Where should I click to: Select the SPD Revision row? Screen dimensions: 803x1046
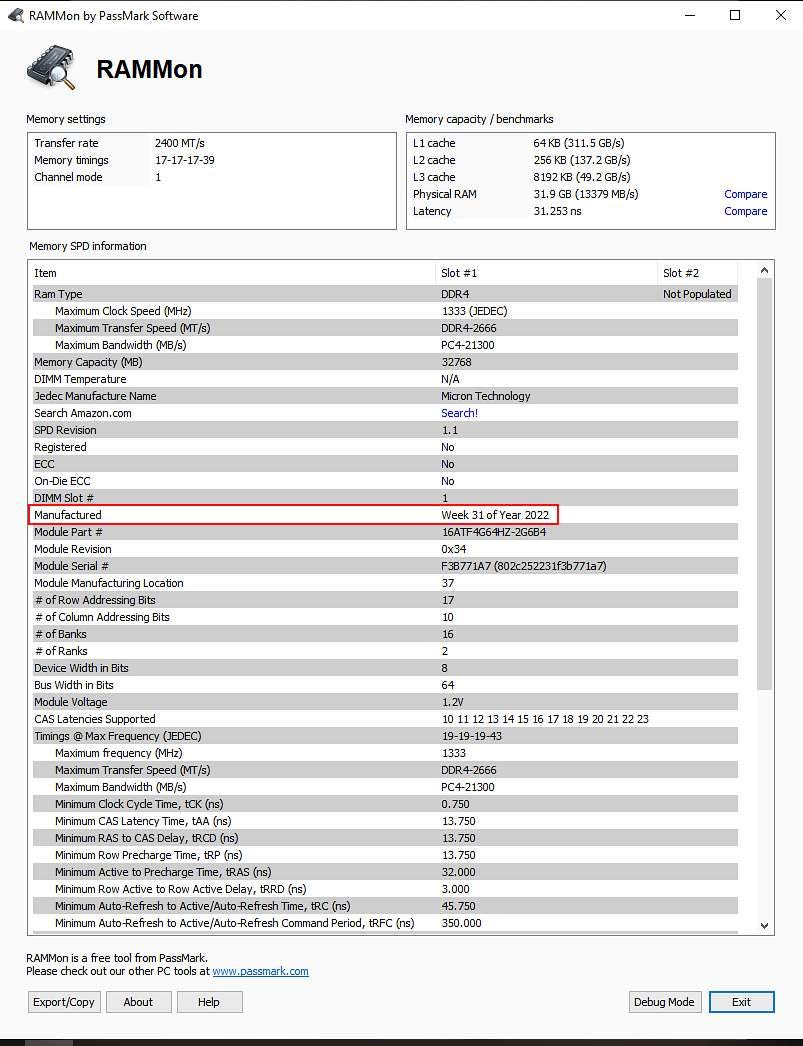385,430
